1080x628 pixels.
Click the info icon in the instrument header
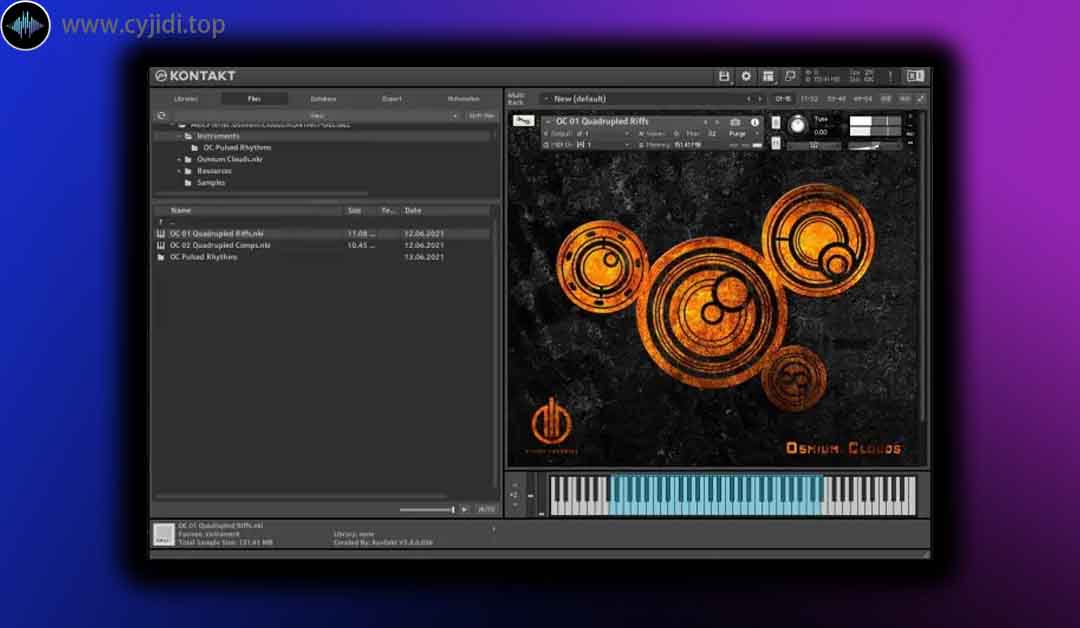755,122
